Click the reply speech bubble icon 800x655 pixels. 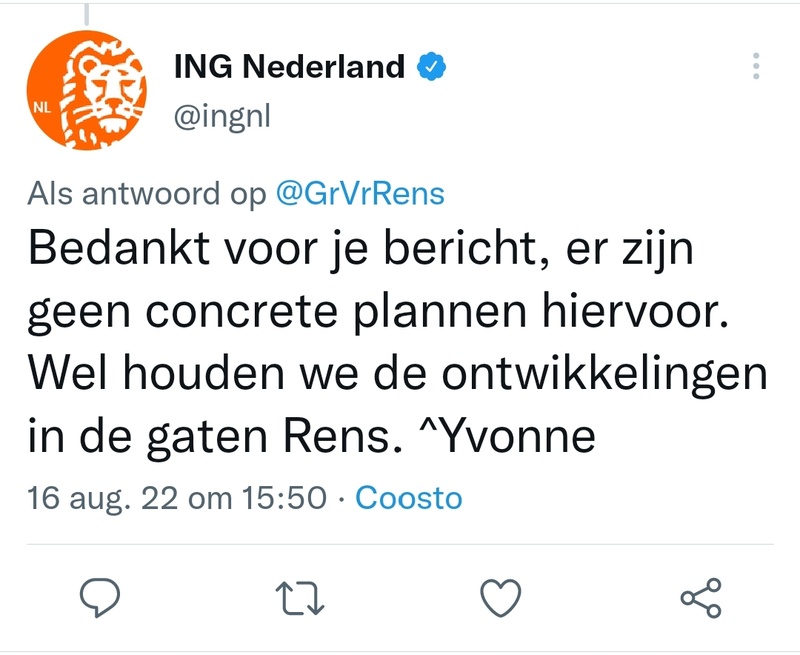(100, 598)
